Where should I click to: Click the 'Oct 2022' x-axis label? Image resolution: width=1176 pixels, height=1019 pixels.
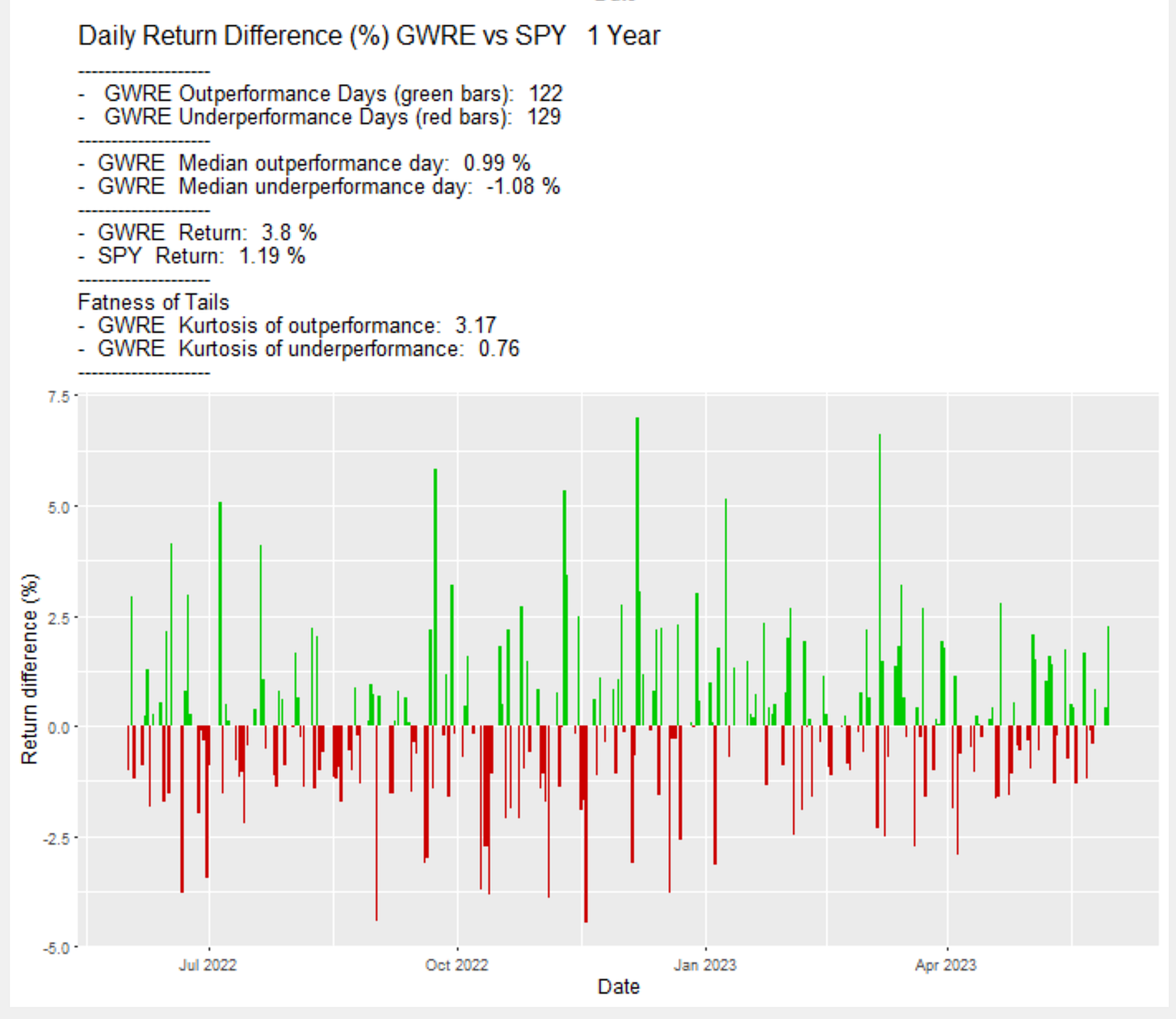(x=457, y=965)
